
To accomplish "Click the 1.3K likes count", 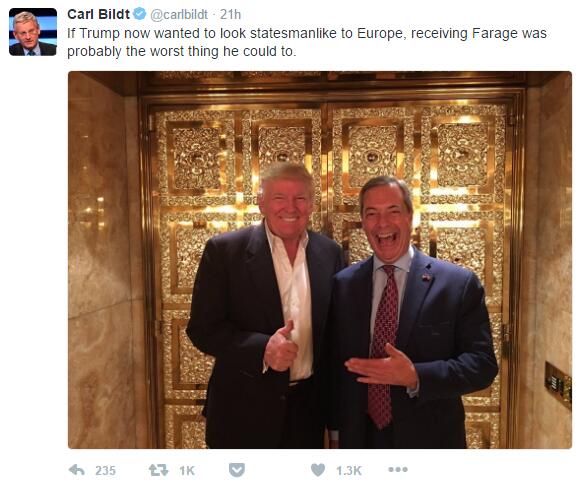I will (x=349, y=470).
